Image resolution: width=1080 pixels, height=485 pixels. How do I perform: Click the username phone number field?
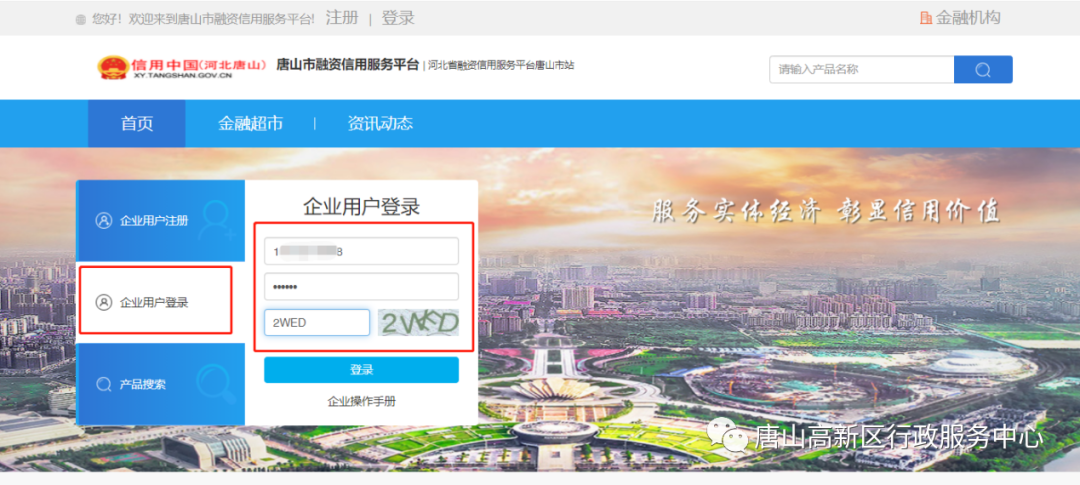point(361,251)
